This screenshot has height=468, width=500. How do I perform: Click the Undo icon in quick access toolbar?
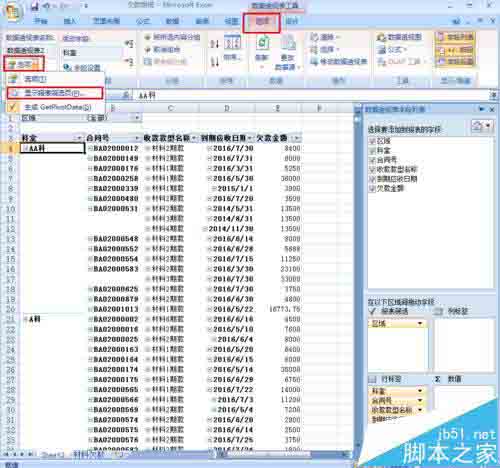tap(47, 6)
